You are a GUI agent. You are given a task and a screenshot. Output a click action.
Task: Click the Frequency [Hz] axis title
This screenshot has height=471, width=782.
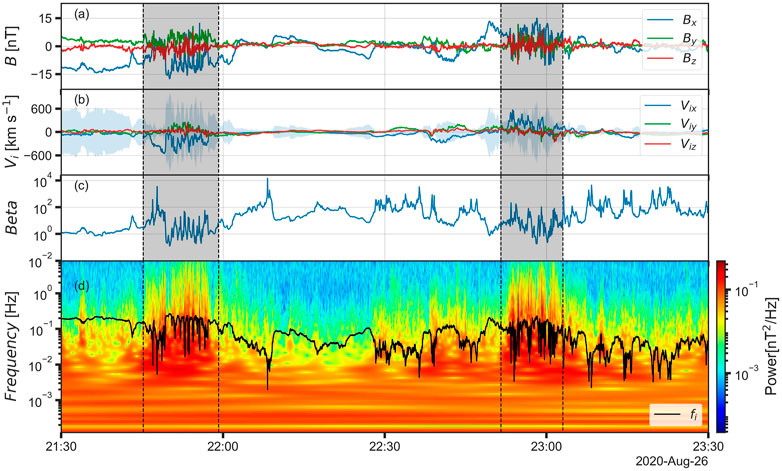[11, 345]
